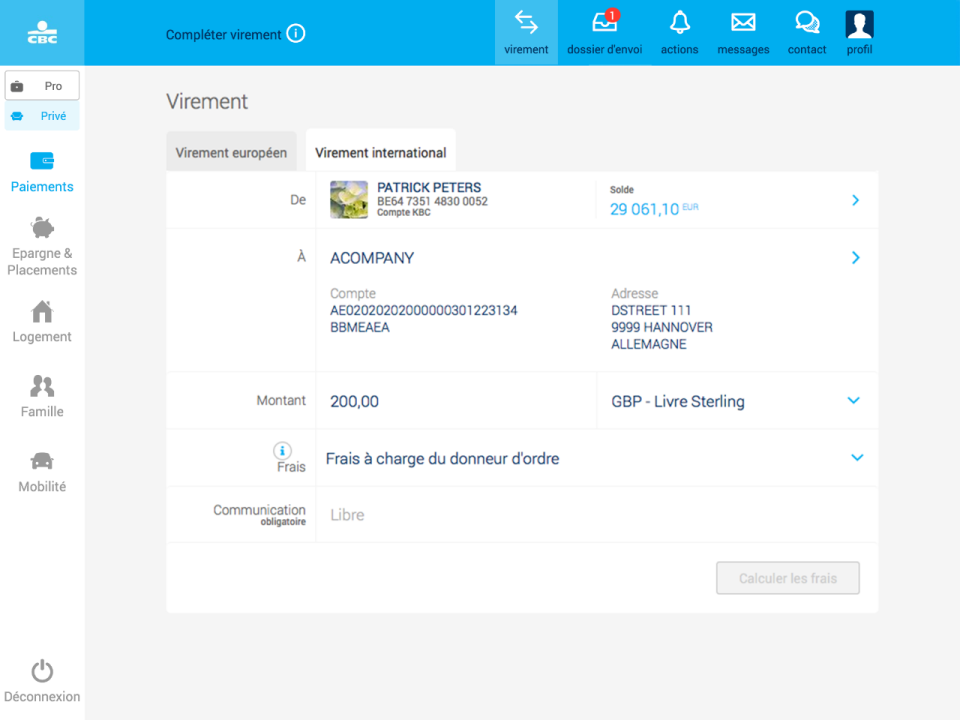Image resolution: width=960 pixels, height=720 pixels.
Task: Open ACOMPANY beneficiary details chevron
Action: pos(855,258)
